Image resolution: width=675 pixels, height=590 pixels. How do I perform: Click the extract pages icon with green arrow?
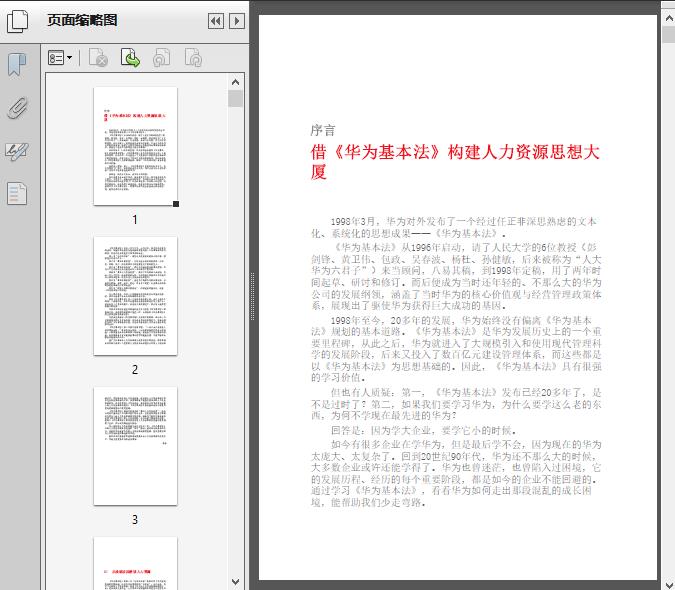click(130, 58)
